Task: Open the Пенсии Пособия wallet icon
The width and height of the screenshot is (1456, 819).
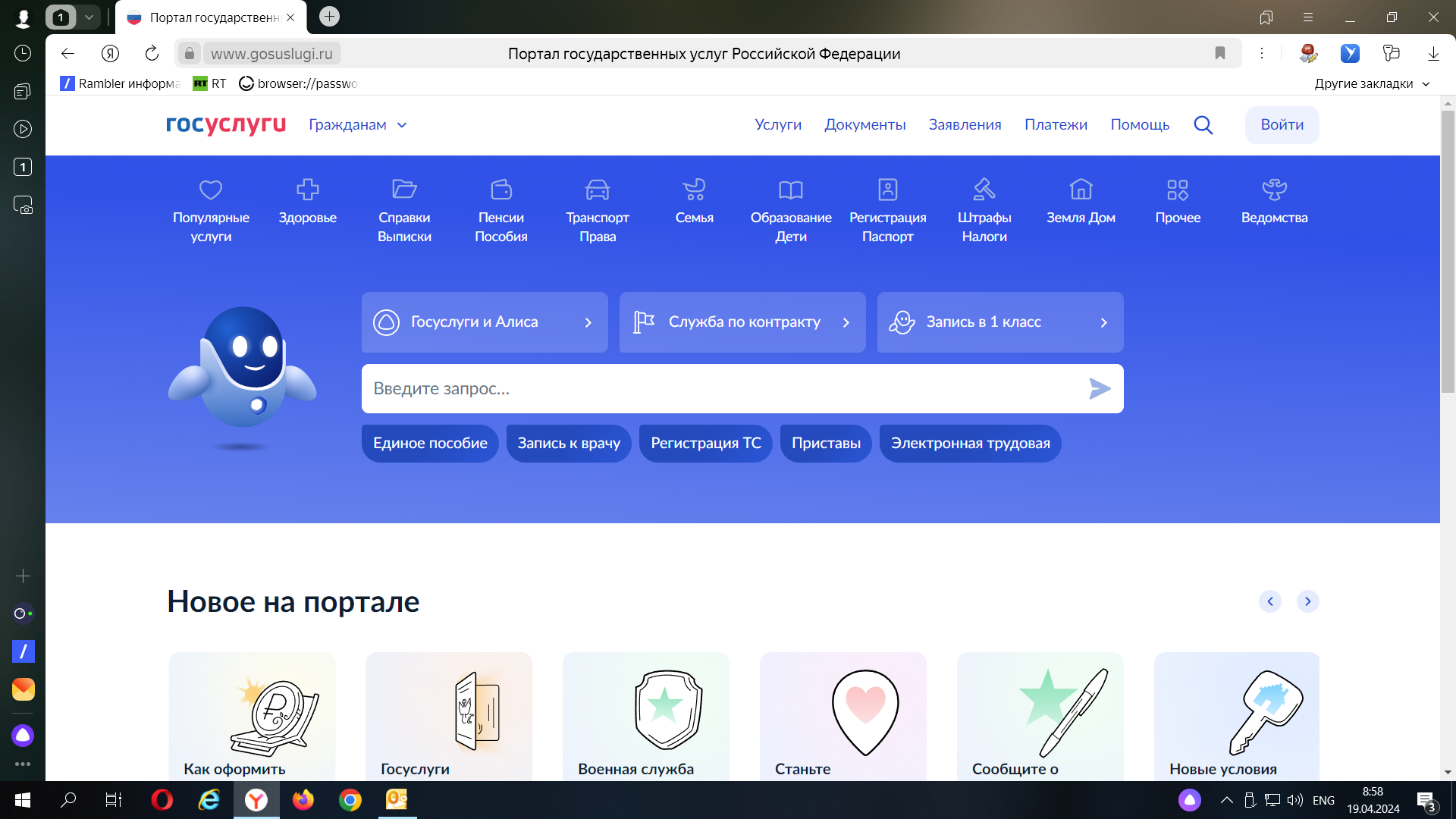Action: coord(501,190)
